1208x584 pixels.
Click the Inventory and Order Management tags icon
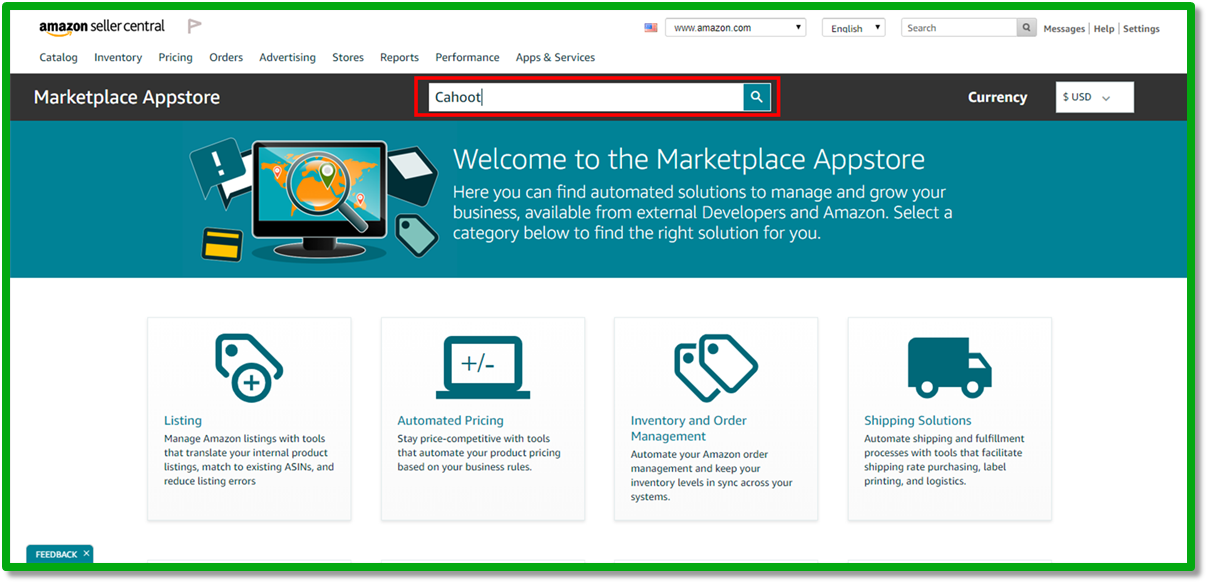716,368
